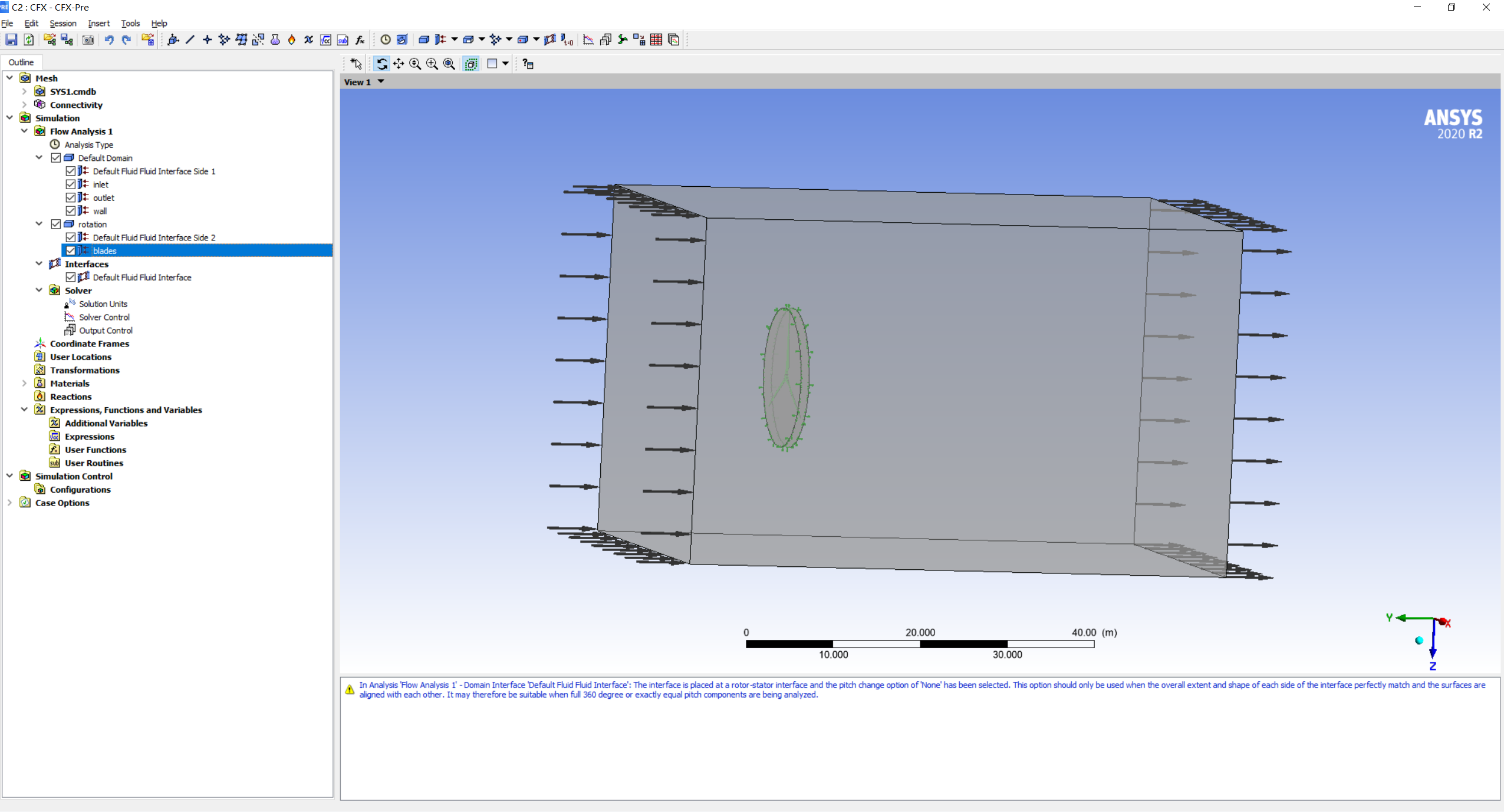Click the Insert Reaction flame icon
Viewport: 1504px width, 812px height.
pyautogui.click(x=292, y=39)
